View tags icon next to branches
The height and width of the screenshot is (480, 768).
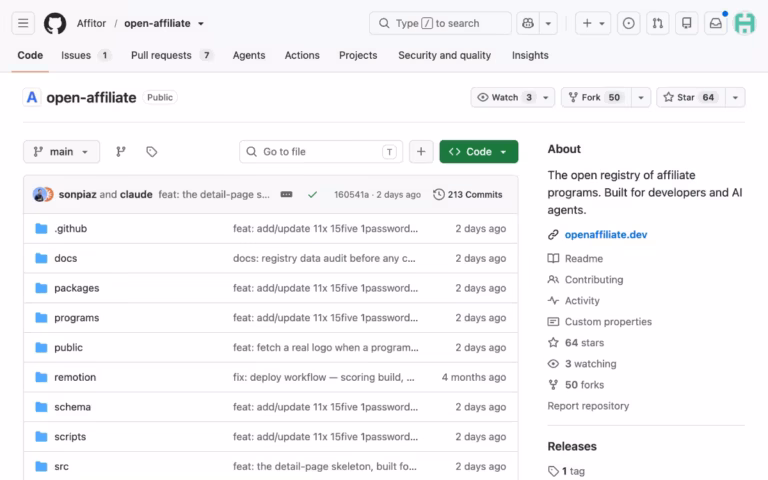[x=152, y=152]
